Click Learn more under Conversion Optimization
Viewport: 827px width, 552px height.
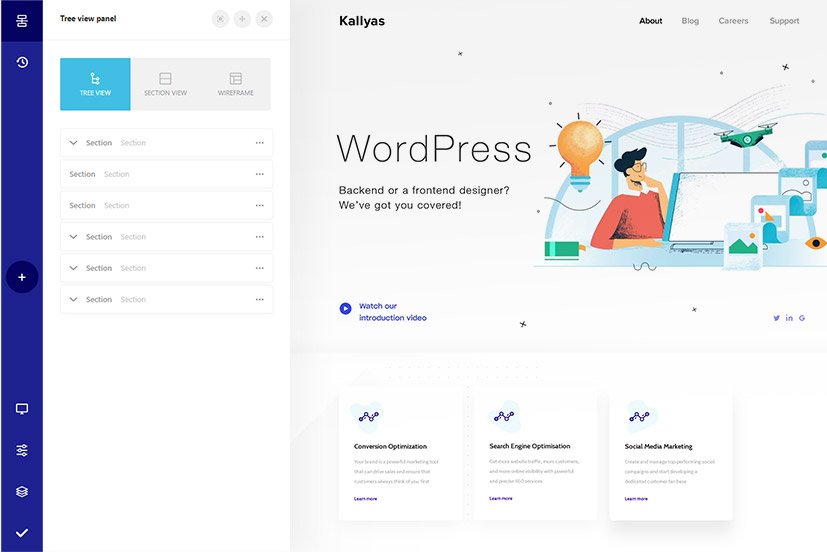click(366, 499)
